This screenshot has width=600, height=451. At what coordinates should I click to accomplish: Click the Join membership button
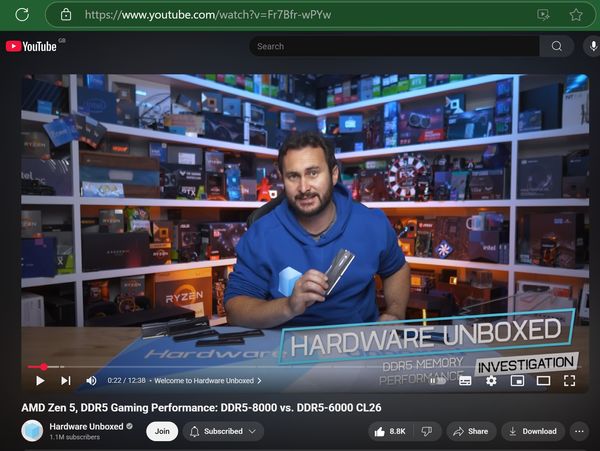162,431
